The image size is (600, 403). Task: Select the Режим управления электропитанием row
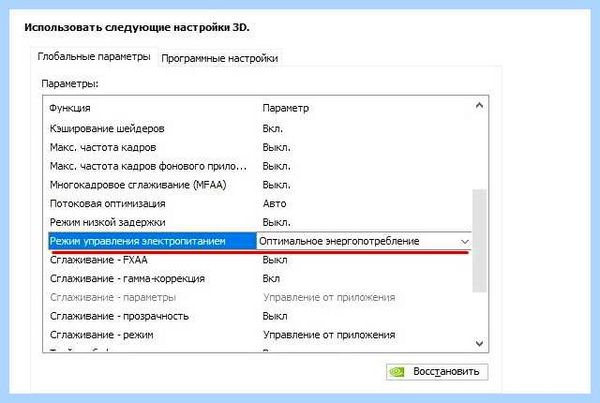260,241
